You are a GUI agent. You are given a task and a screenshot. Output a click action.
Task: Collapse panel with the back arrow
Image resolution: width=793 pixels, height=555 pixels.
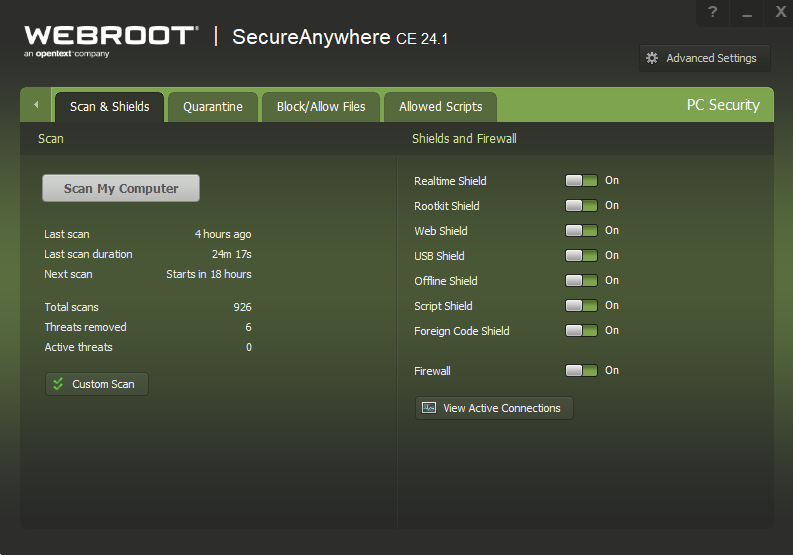(36, 105)
